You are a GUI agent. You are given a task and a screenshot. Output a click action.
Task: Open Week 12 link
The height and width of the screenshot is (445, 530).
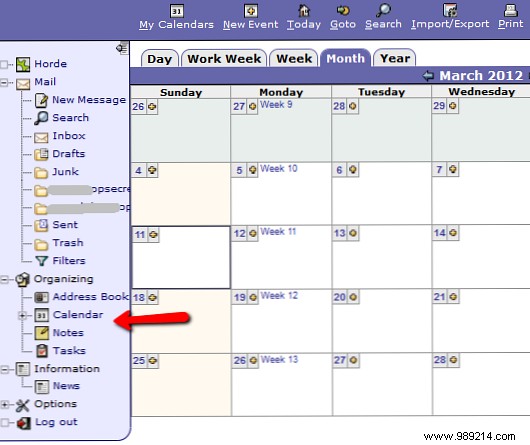279,296
